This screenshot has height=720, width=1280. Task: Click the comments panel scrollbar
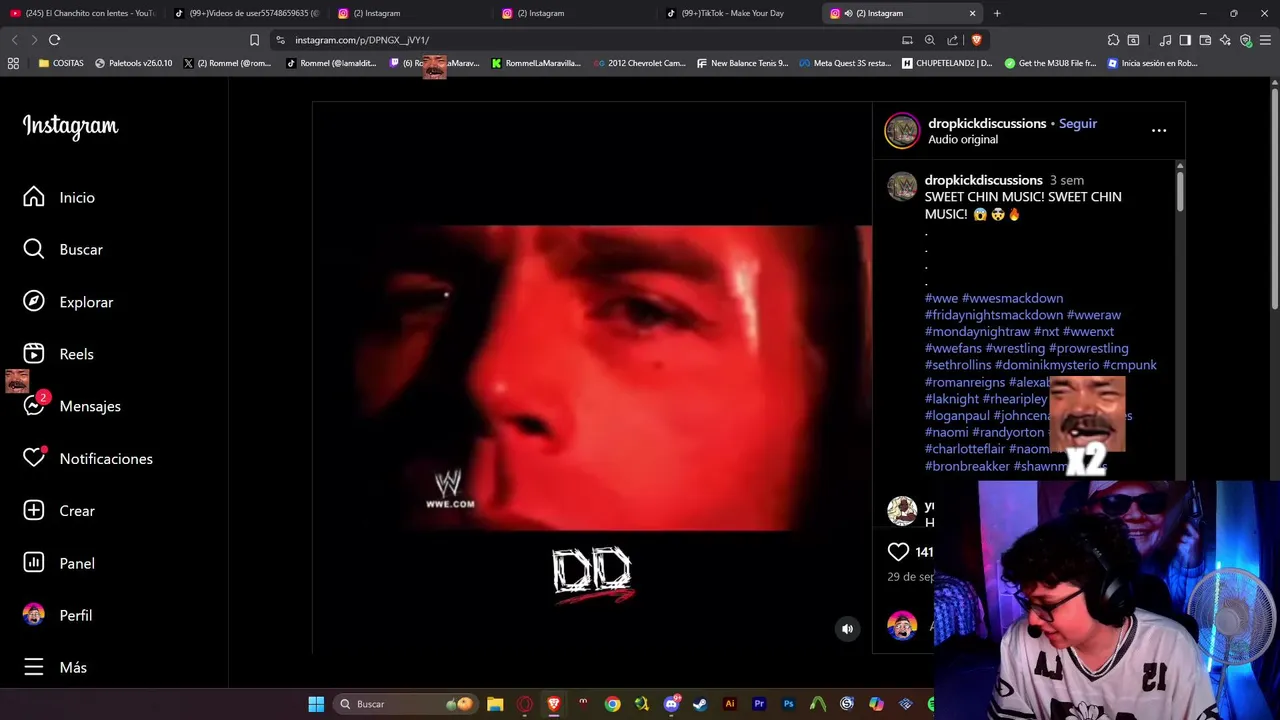[x=1180, y=190]
